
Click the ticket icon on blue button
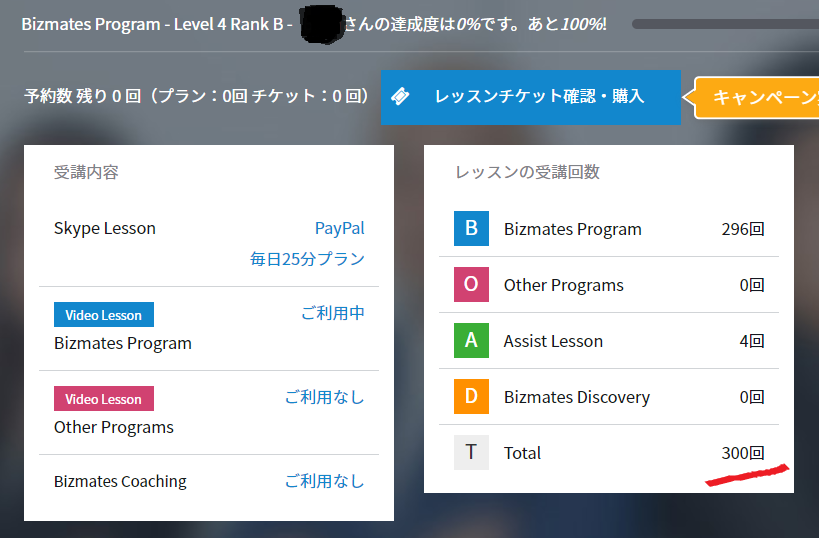click(x=401, y=96)
